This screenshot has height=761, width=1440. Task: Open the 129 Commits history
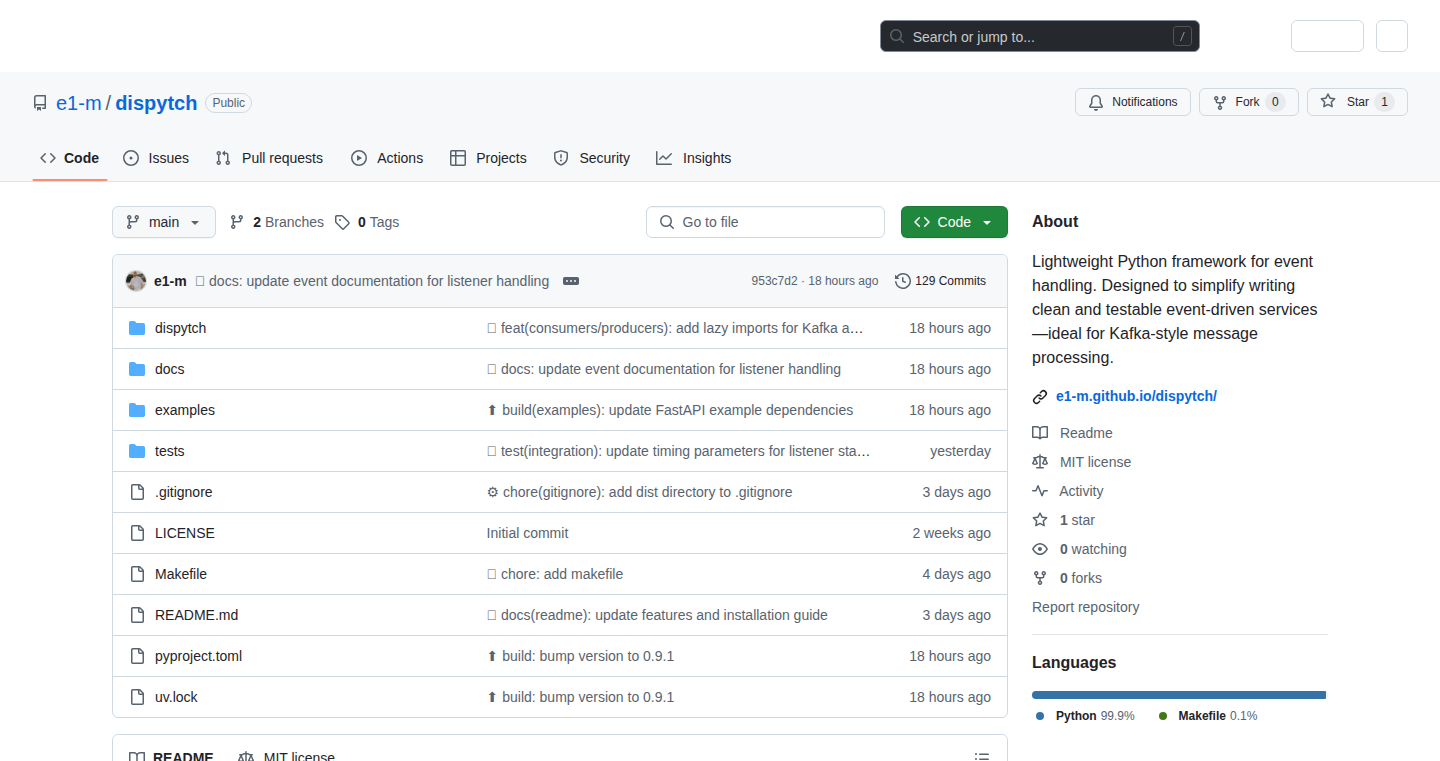941,281
